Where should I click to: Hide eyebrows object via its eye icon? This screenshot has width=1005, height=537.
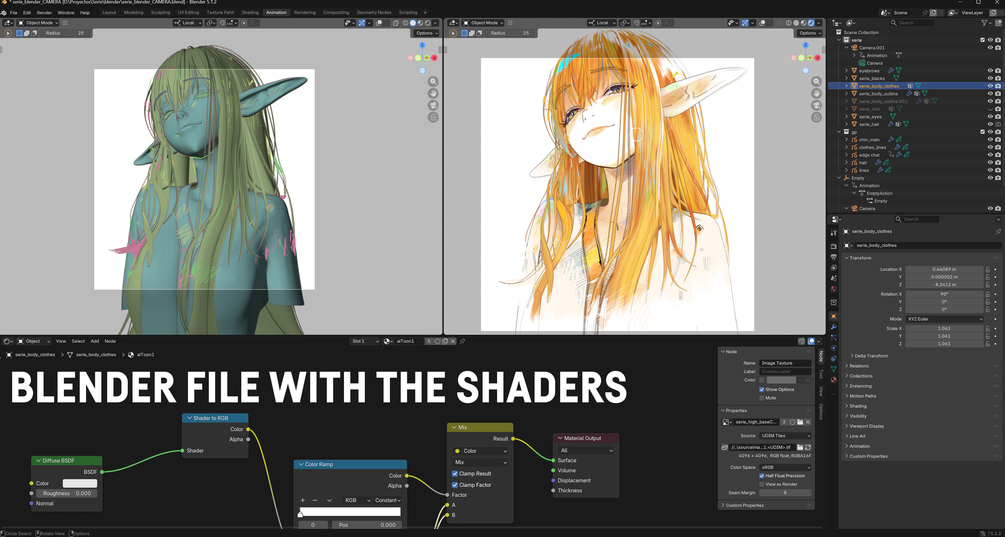pyautogui.click(x=990, y=70)
